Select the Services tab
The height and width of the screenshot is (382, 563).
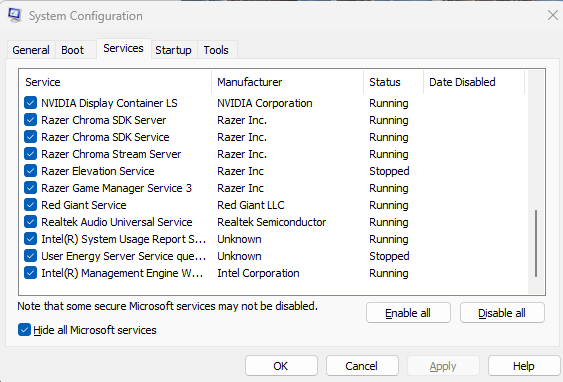tap(124, 48)
